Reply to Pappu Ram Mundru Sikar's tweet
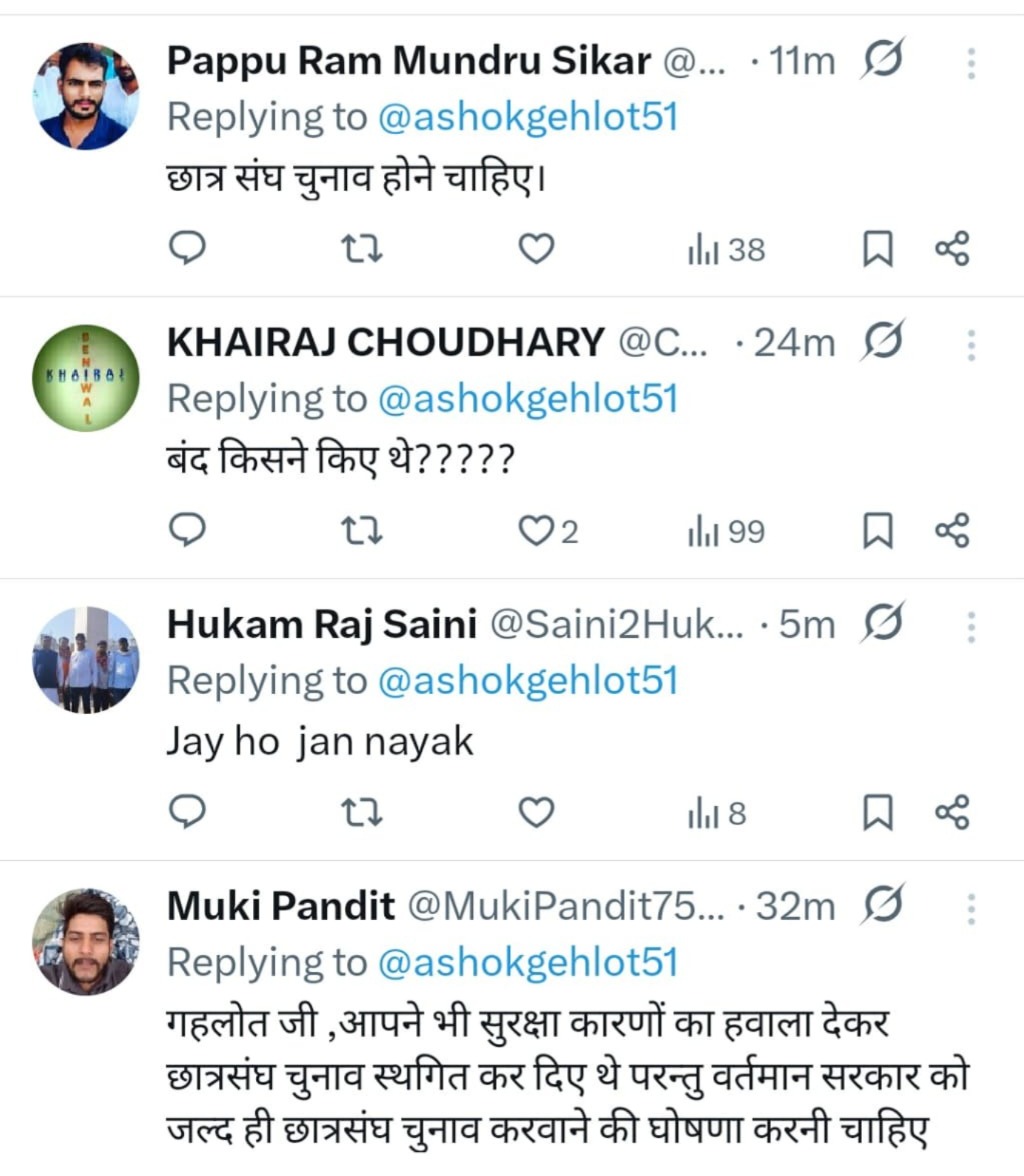1024x1176 pixels. [186, 248]
